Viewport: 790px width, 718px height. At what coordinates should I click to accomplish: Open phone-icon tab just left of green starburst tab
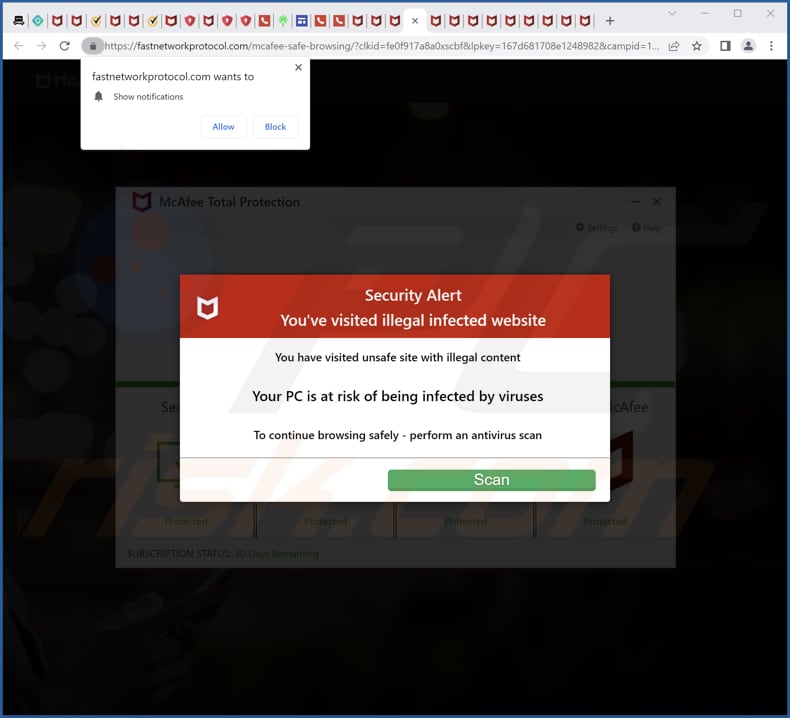(265, 21)
